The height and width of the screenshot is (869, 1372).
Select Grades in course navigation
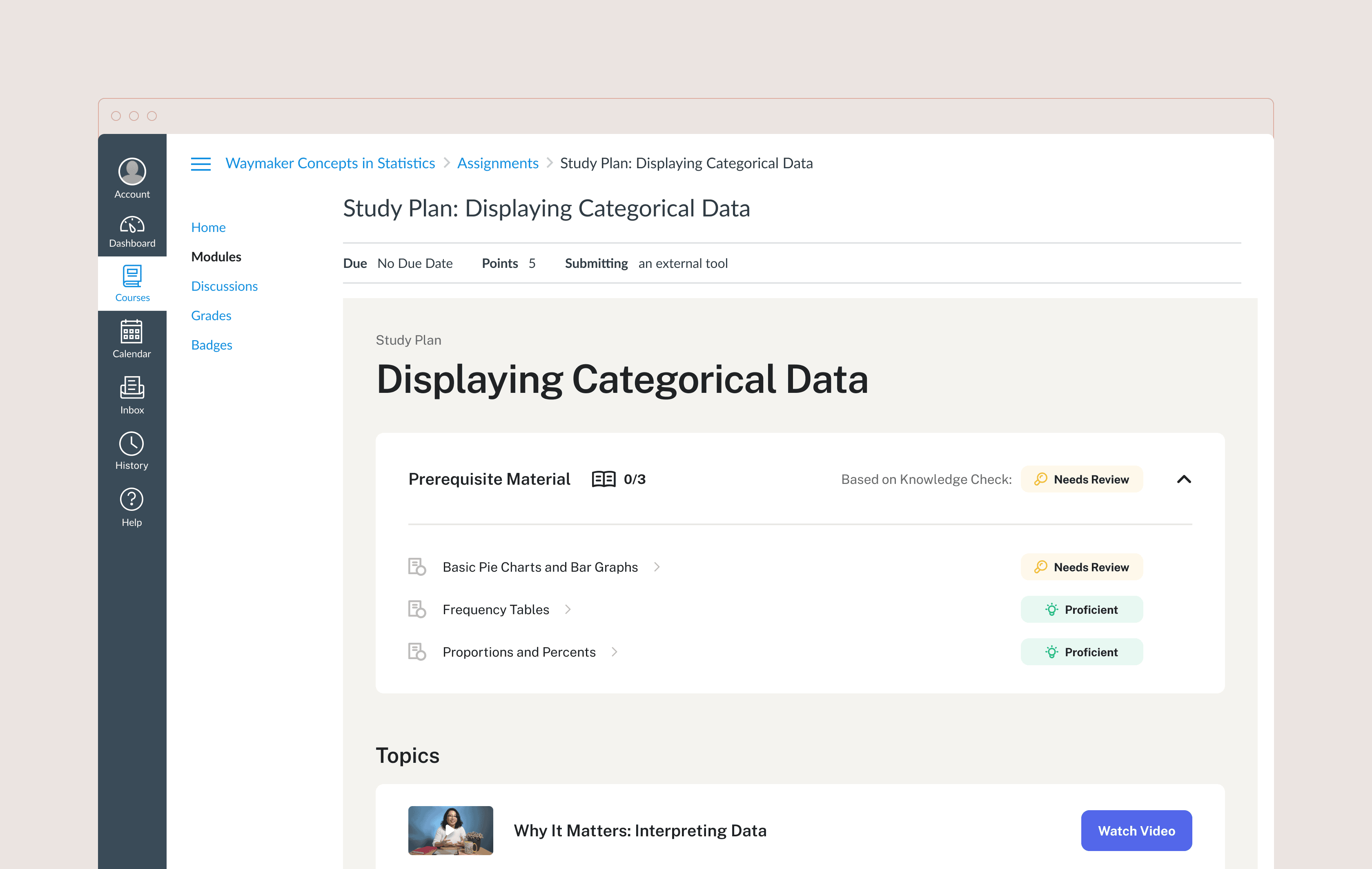211,316
